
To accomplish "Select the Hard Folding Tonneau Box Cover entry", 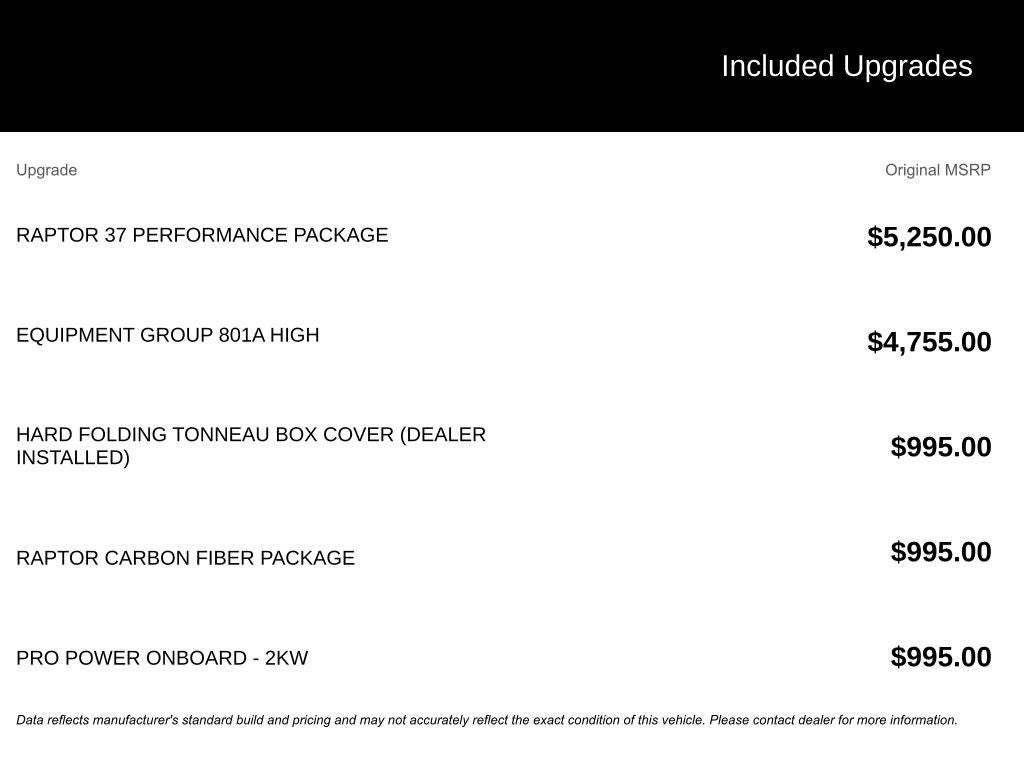I will [250, 446].
